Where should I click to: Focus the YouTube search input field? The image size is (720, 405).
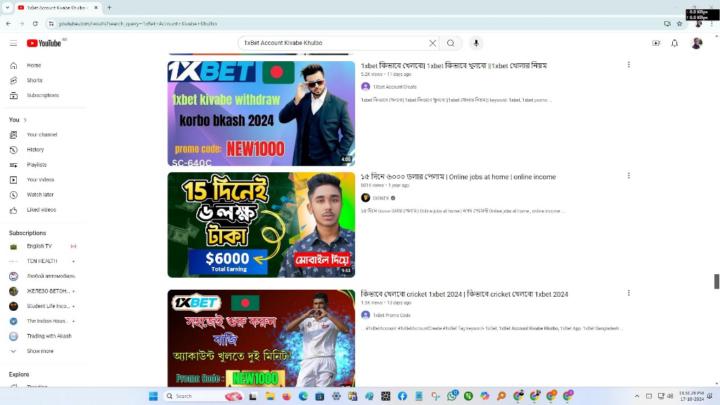point(333,43)
